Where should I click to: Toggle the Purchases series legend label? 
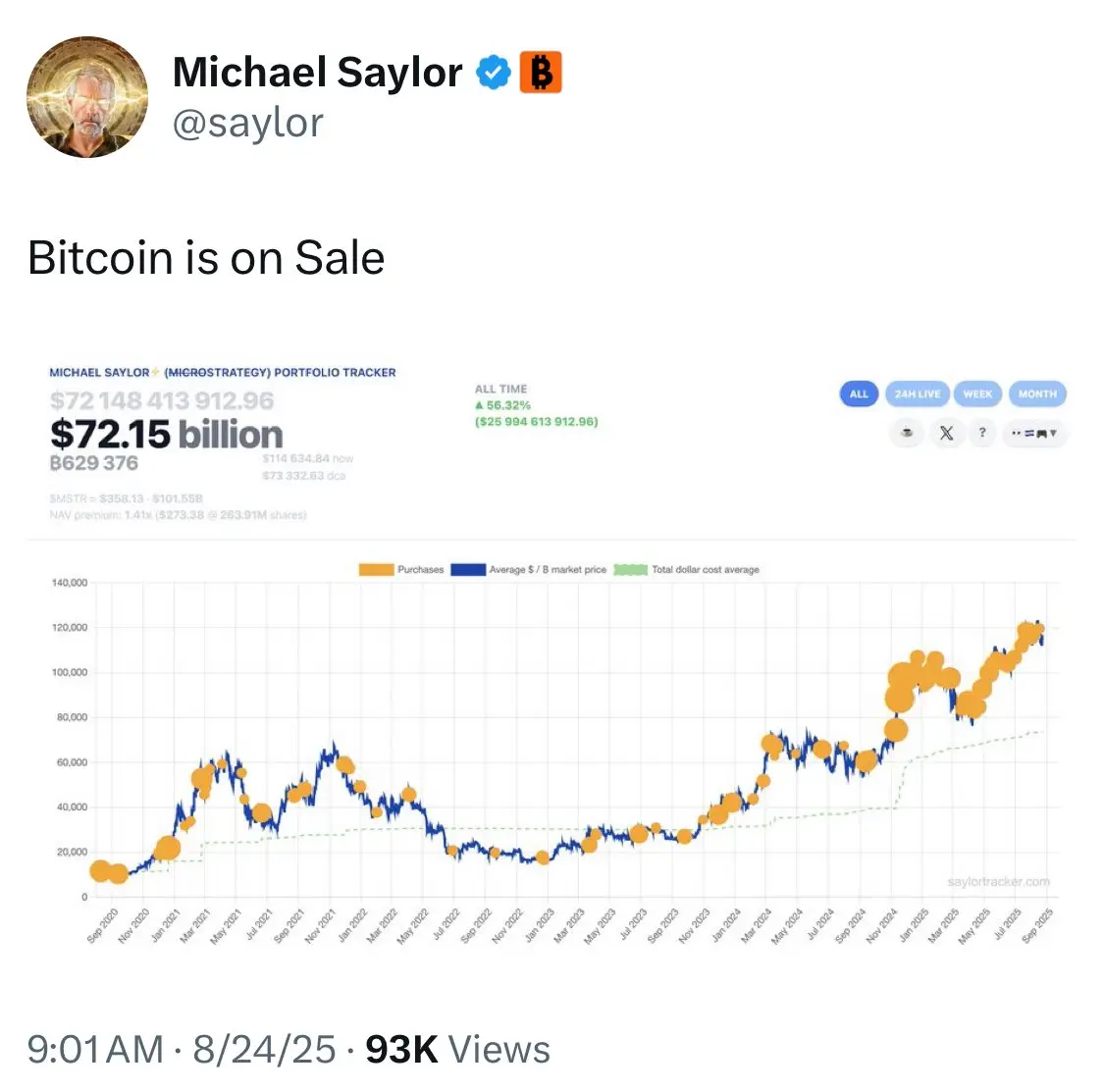click(x=420, y=570)
